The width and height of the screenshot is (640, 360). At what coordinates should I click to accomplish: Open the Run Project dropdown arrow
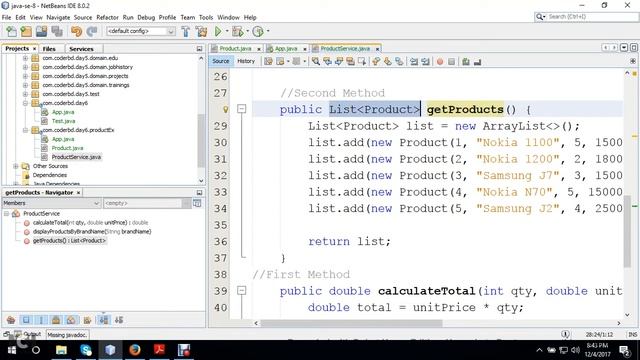pyautogui.click(x=227, y=31)
